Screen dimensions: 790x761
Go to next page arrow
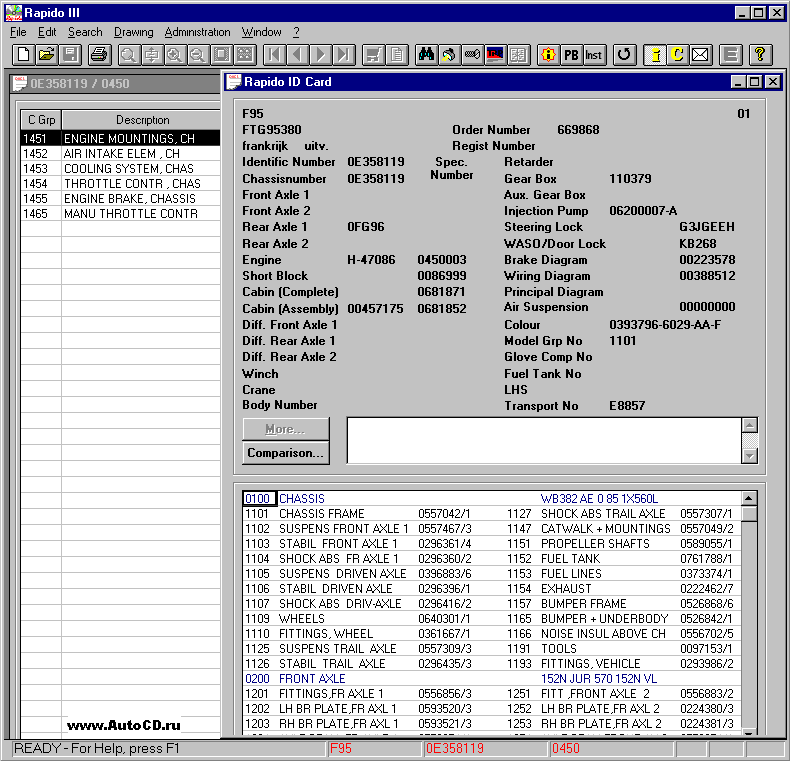coord(321,54)
